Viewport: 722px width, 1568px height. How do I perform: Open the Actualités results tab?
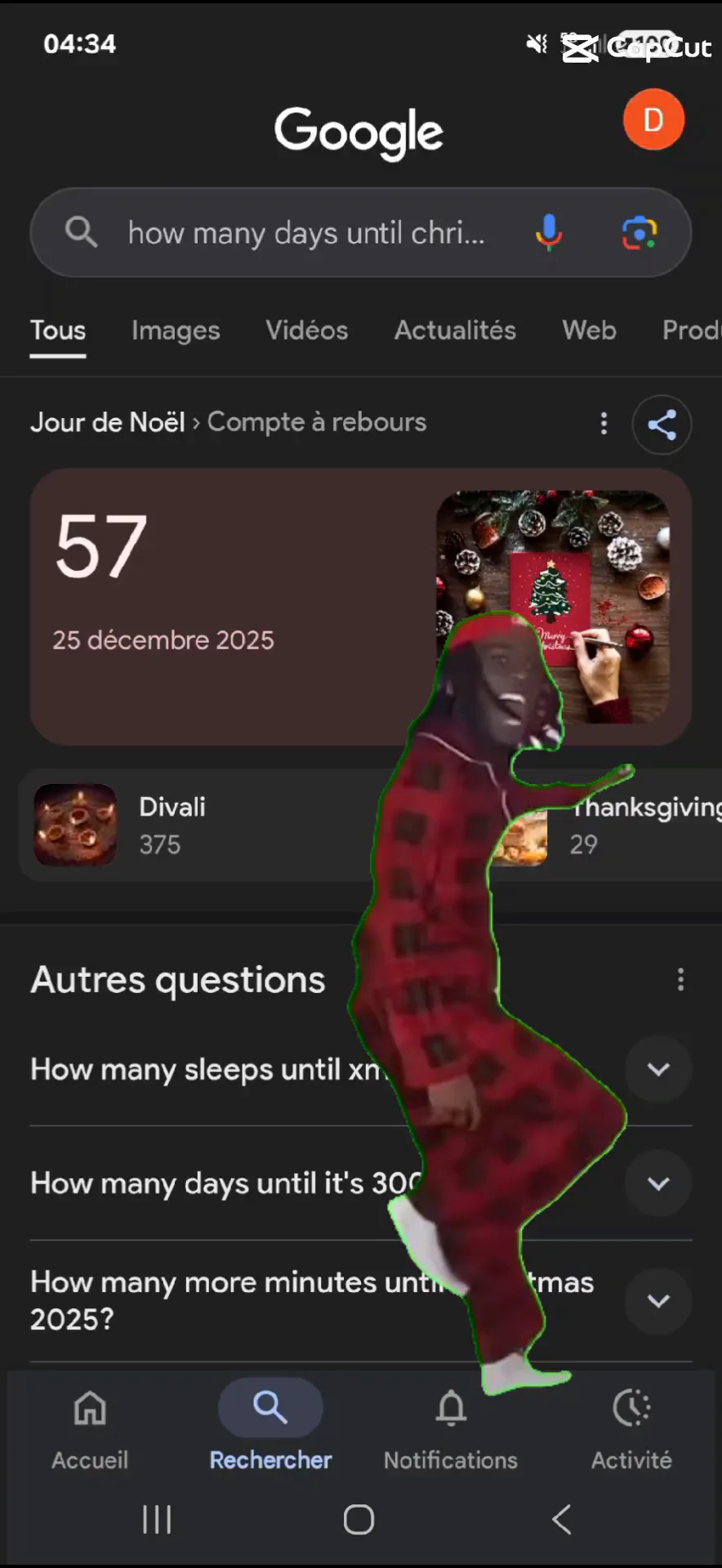click(x=455, y=331)
